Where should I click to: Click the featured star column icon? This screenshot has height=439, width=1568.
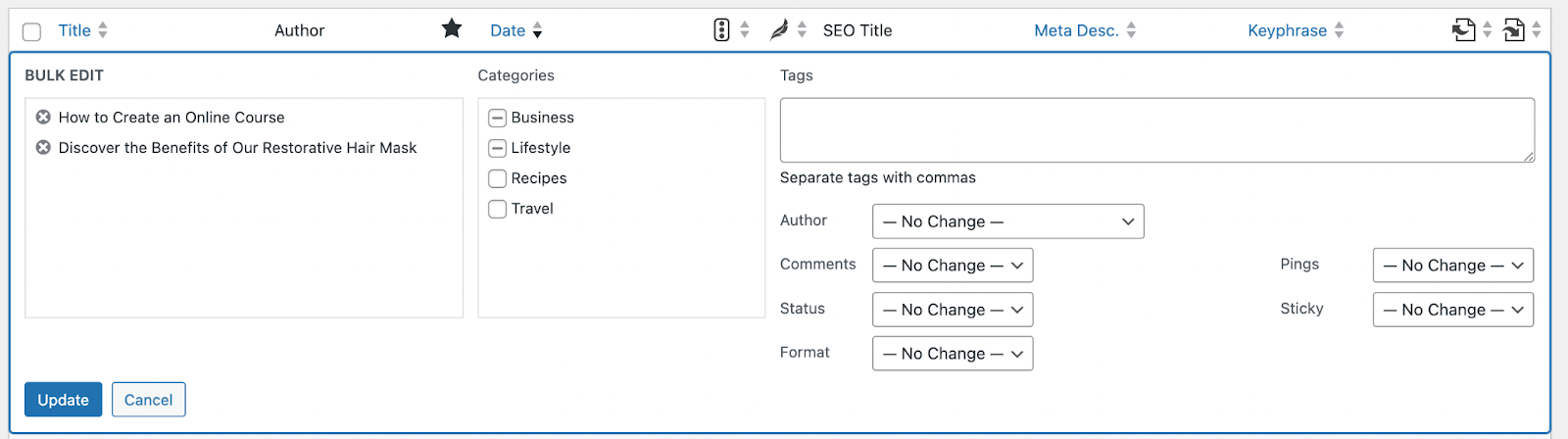(452, 28)
